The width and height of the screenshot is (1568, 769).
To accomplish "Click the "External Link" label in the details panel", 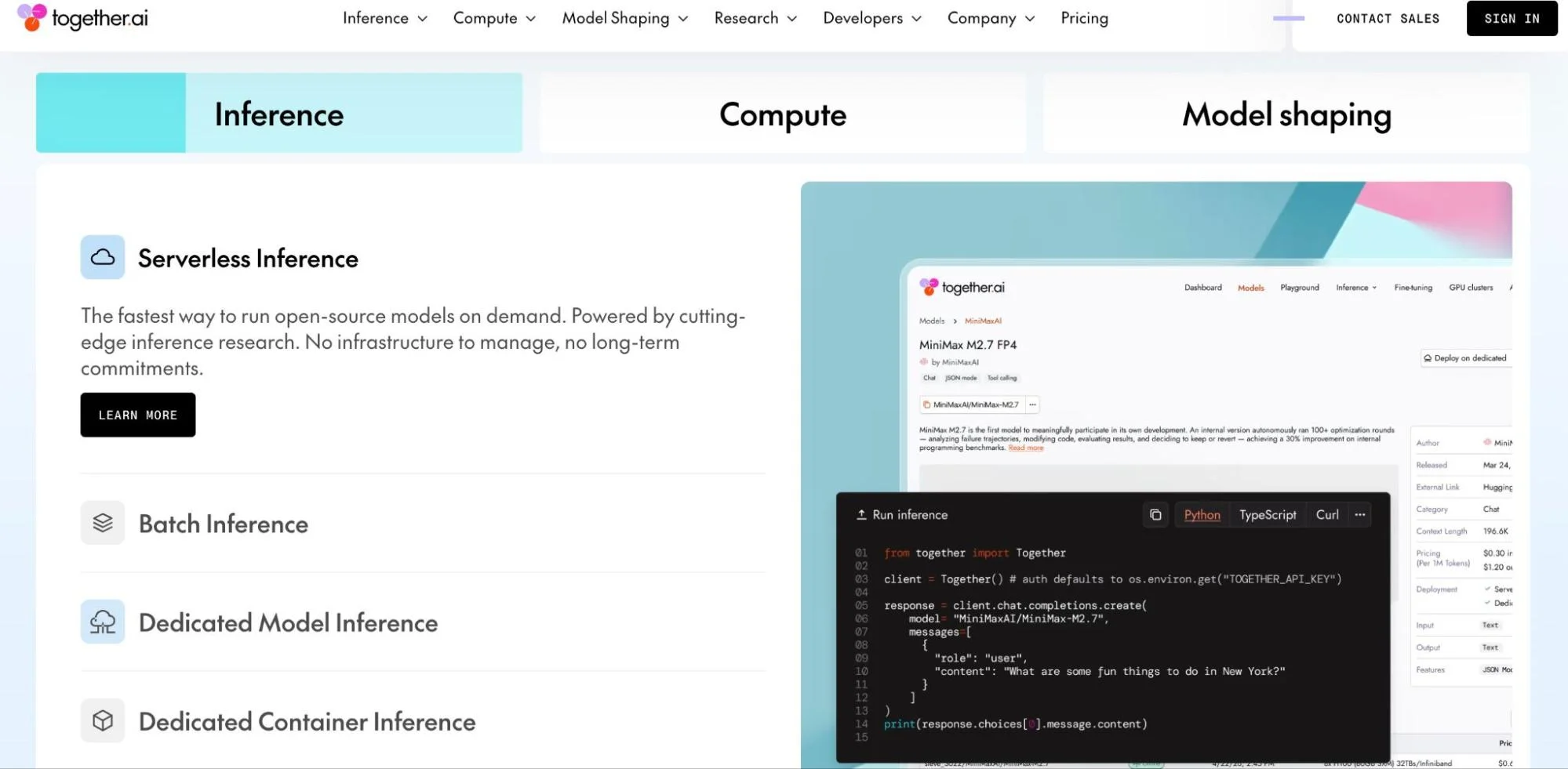I will pyautogui.click(x=1437, y=488).
